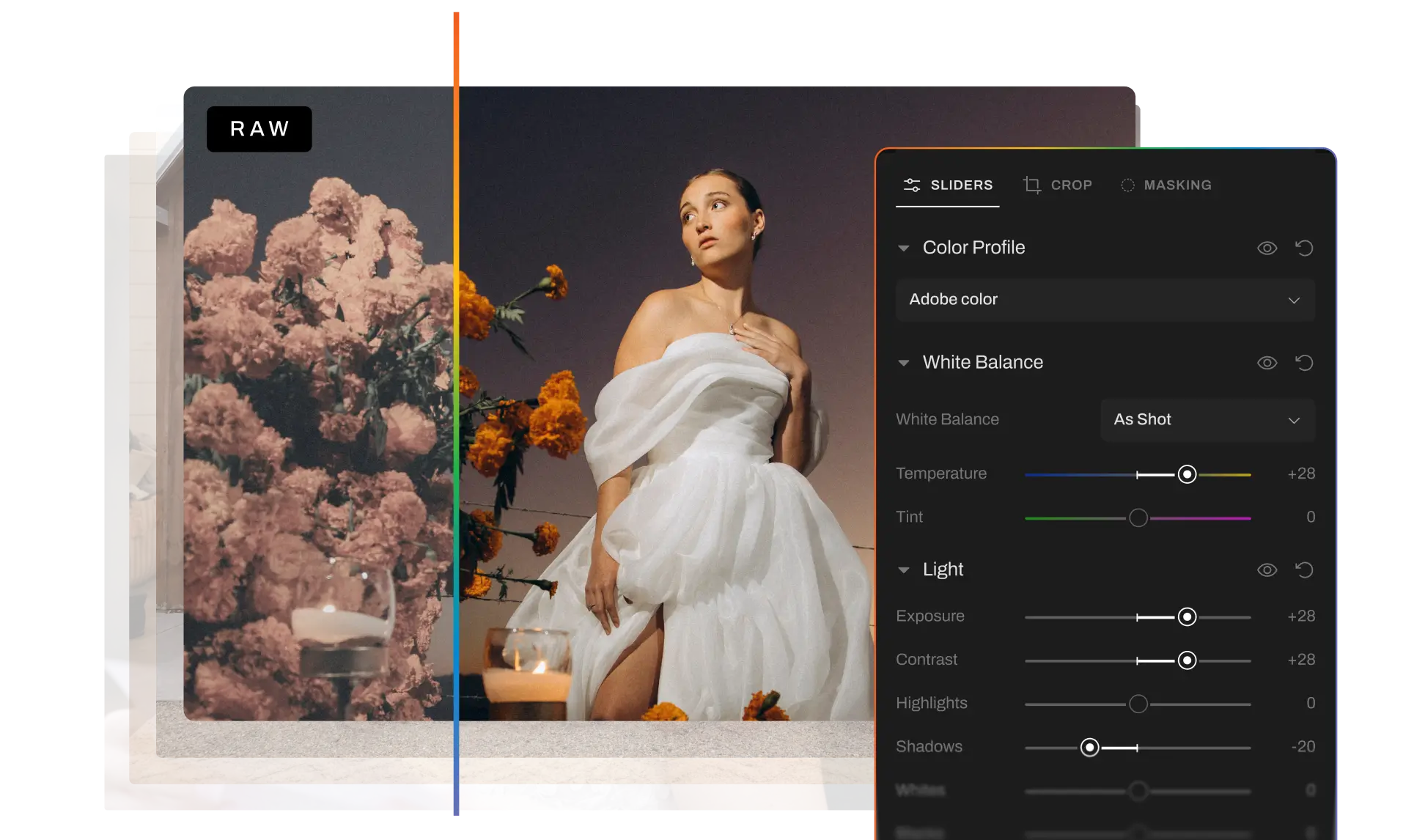Click the Shadows label
Screen dimensions: 1425x840
929,747
